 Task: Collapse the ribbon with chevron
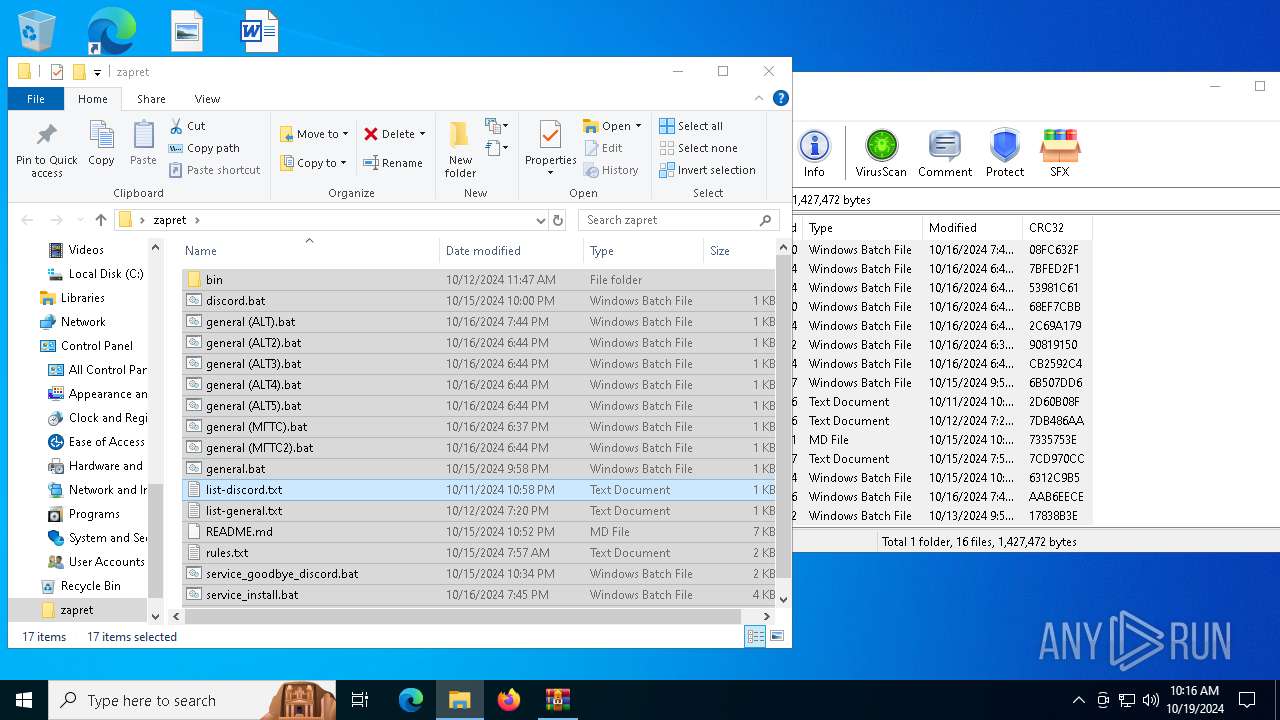[759, 98]
